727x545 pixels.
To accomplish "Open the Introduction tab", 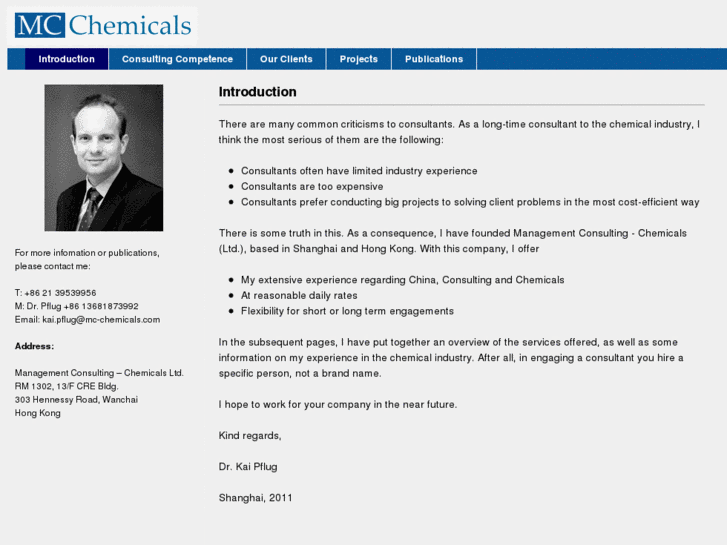I will (x=67, y=59).
